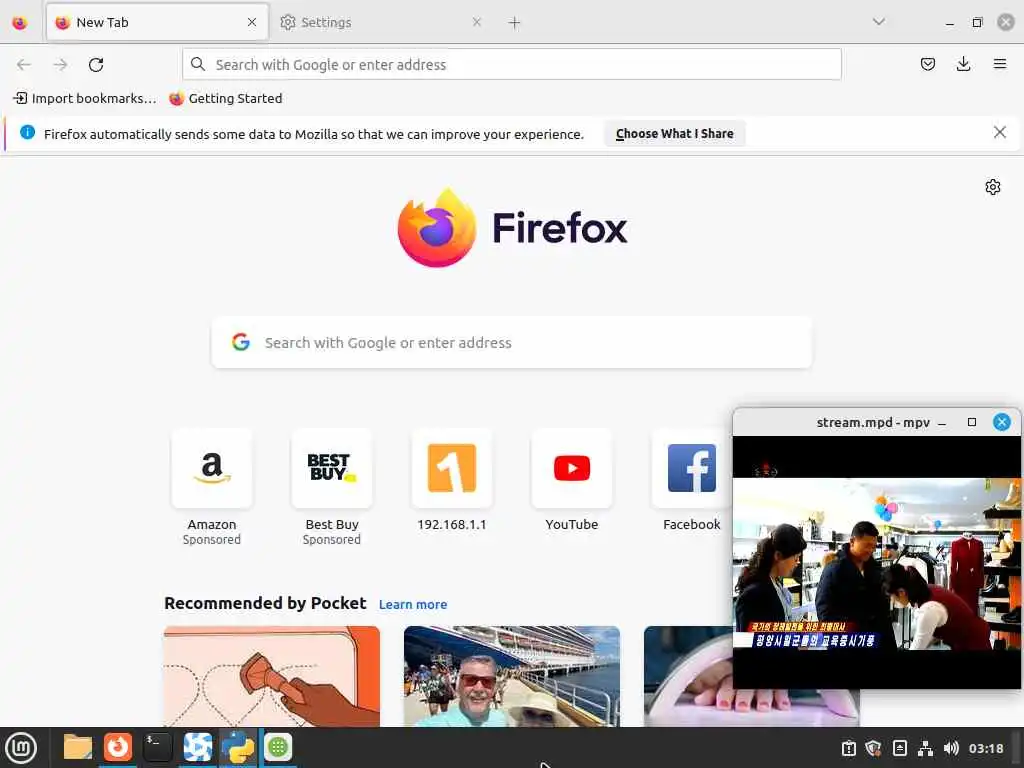Click the Python taskbar icon
This screenshot has height=768, width=1024.
[238, 747]
